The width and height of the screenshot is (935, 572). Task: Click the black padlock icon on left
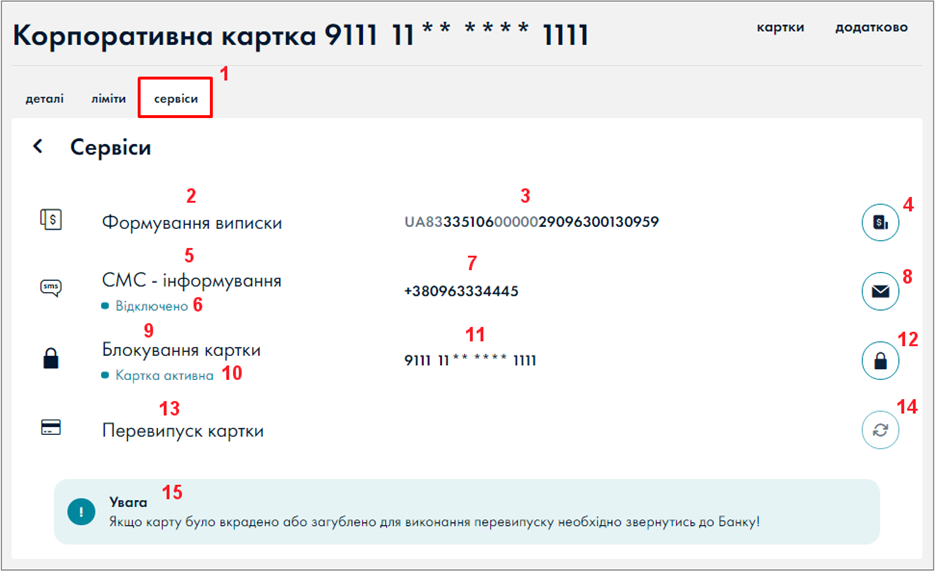click(50, 359)
